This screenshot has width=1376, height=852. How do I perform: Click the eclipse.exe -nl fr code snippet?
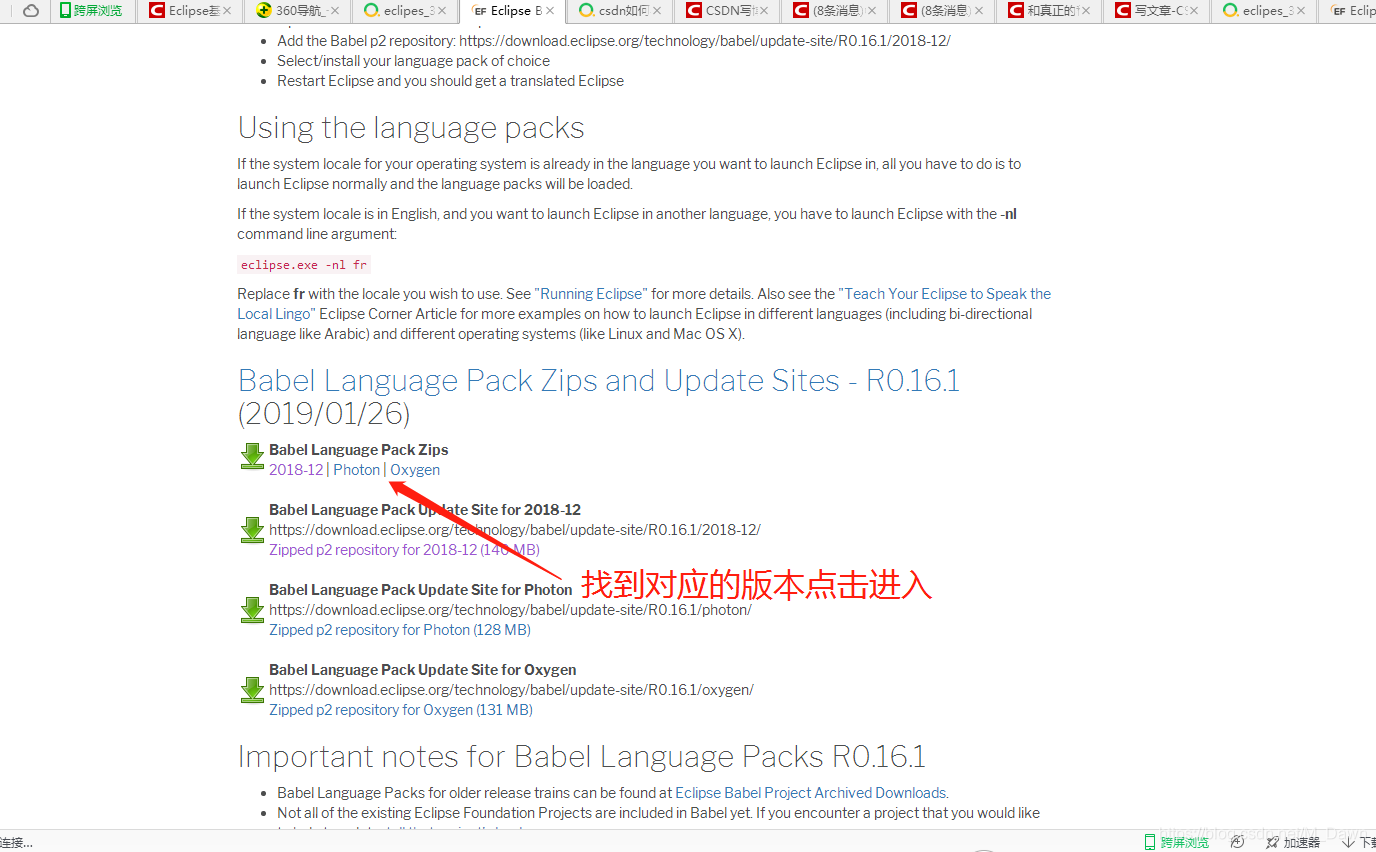pos(304,265)
